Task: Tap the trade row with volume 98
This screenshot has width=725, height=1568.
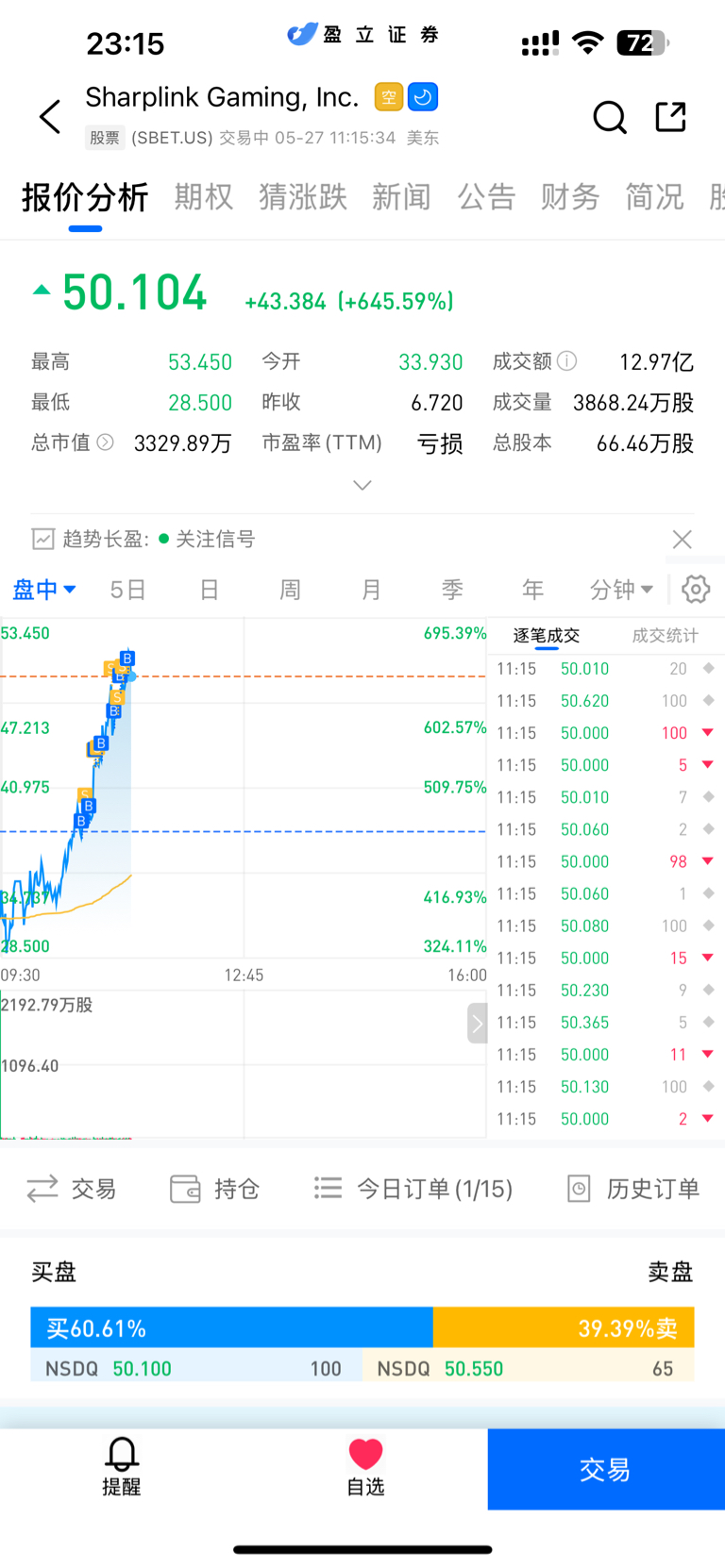Action: (606, 861)
